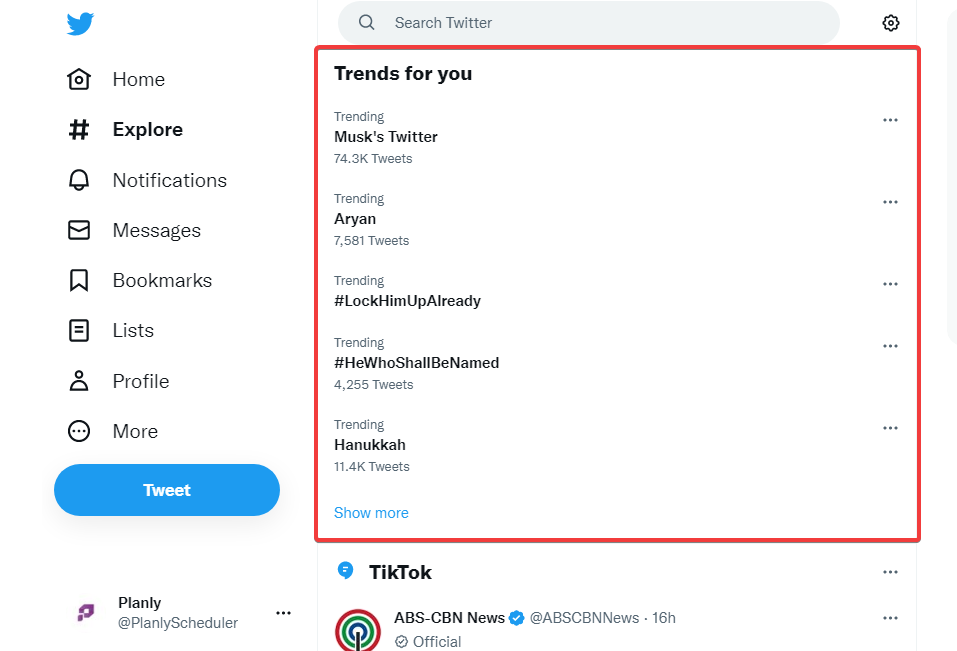
Task: Select the Explore hashtag icon
Action: [79, 130]
